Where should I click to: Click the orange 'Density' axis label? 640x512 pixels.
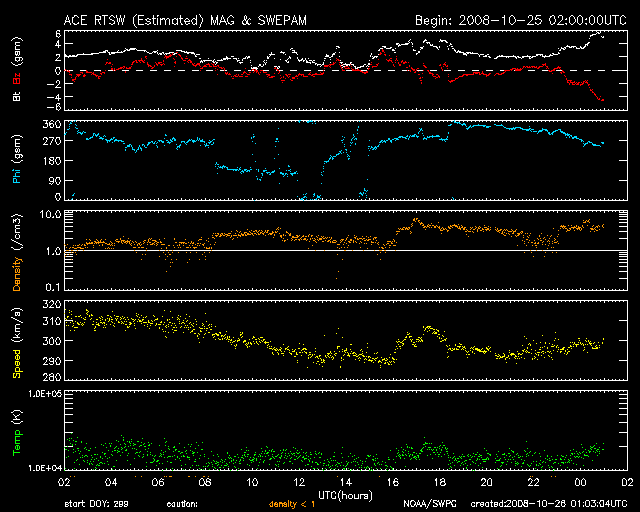click(x=17, y=274)
